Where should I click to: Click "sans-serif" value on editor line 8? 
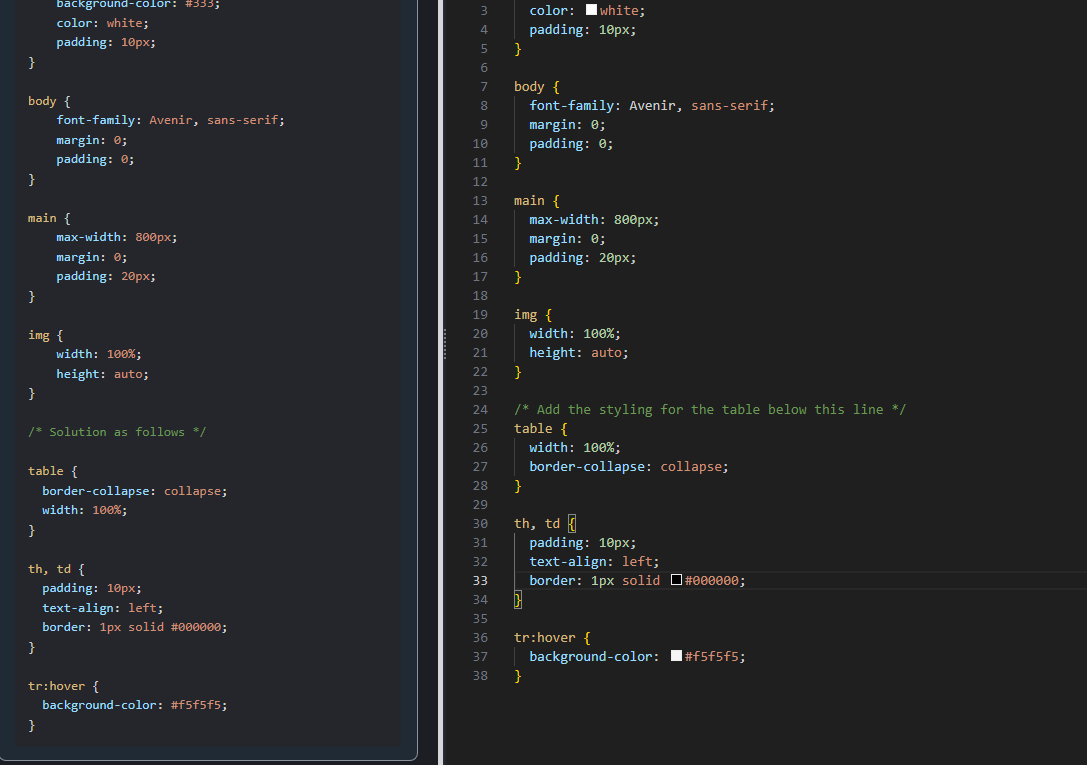(x=729, y=105)
